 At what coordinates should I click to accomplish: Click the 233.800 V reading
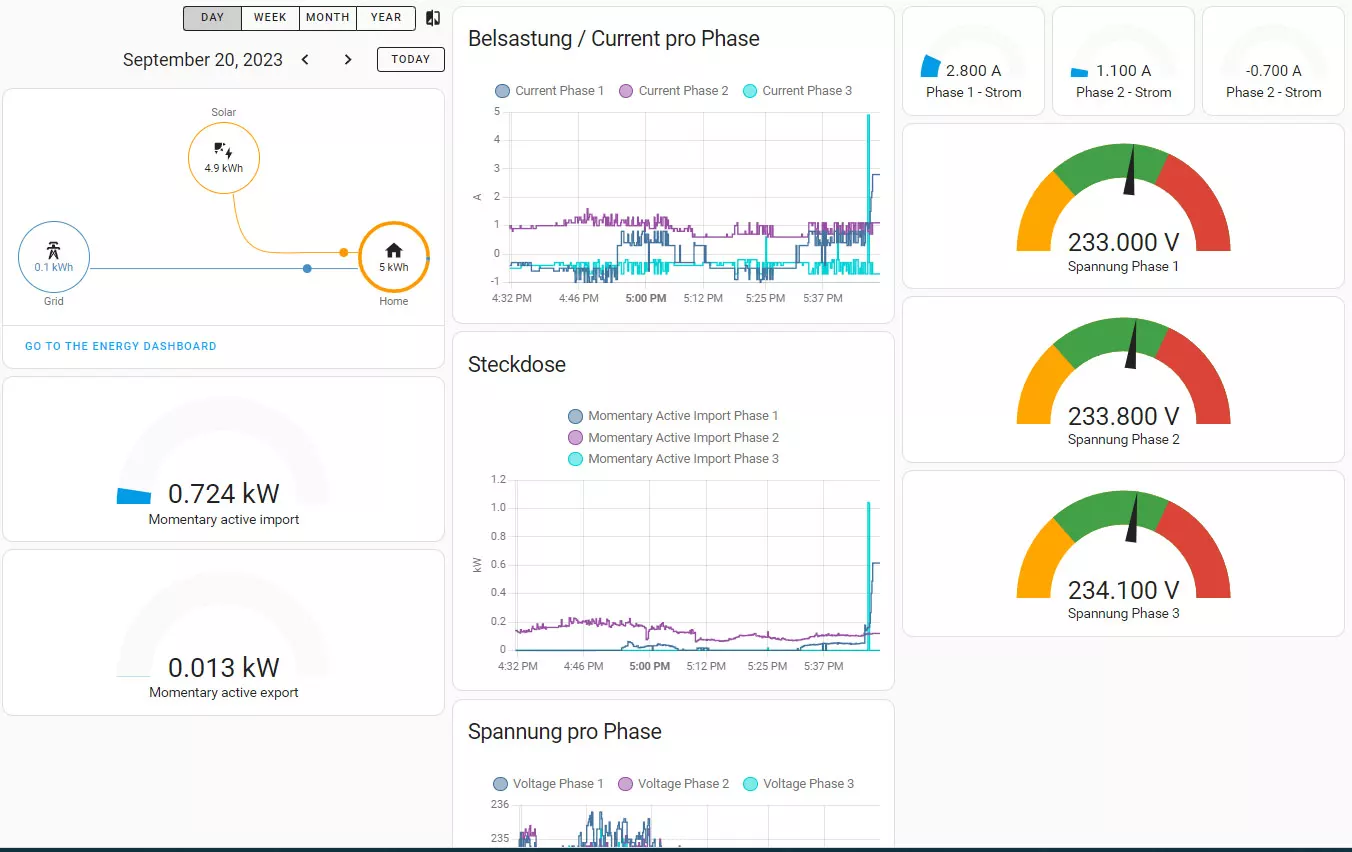[x=1123, y=416]
